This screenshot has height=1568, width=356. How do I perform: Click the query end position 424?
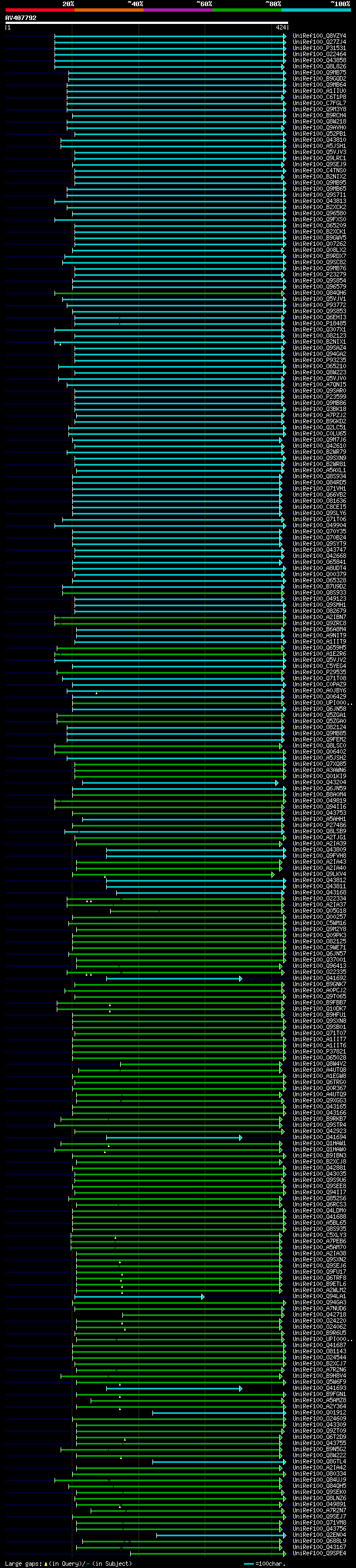pos(280,27)
